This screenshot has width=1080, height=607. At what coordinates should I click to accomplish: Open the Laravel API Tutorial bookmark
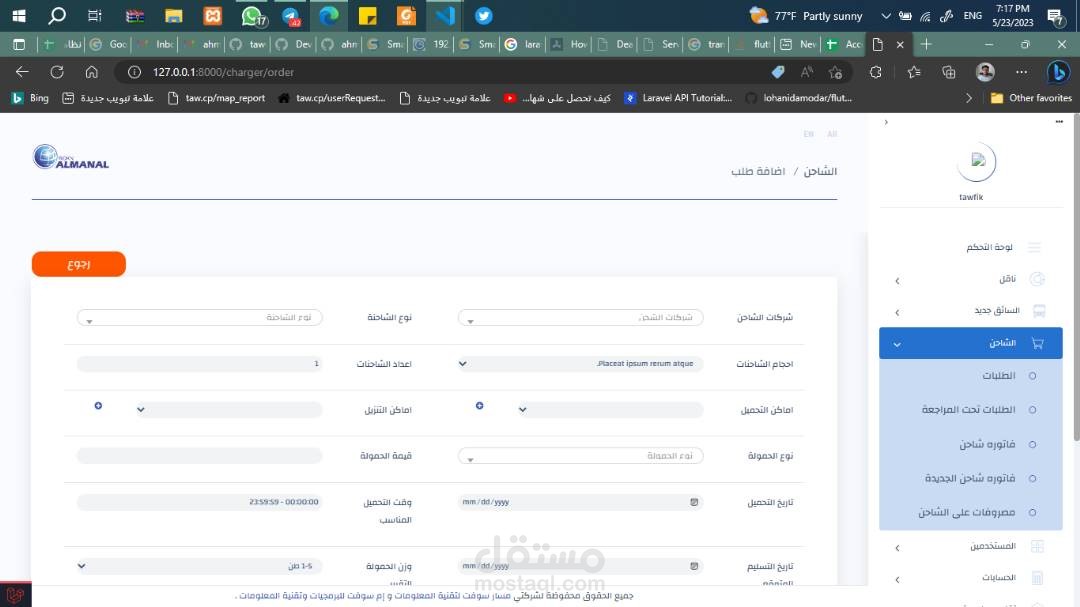click(678, 98)
